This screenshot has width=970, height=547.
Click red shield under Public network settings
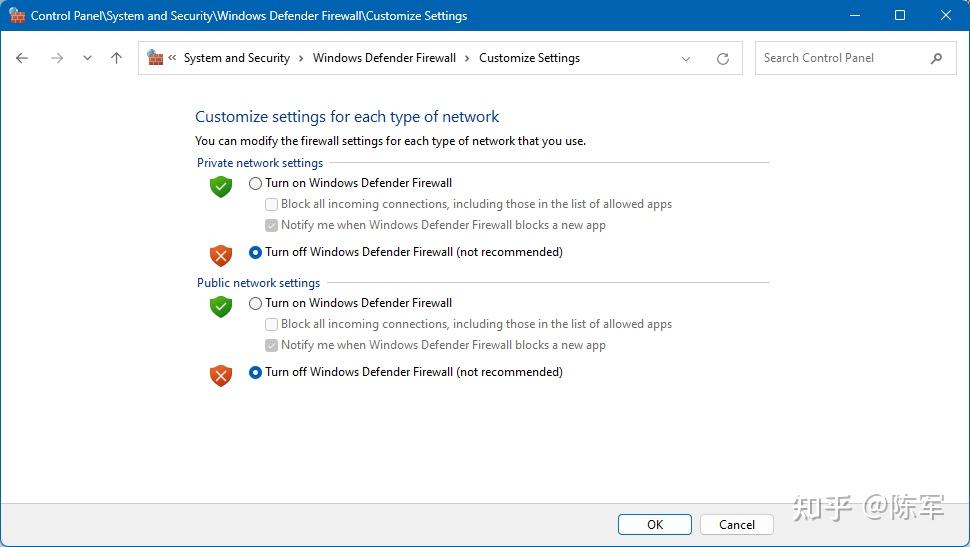tap(221, 375)
